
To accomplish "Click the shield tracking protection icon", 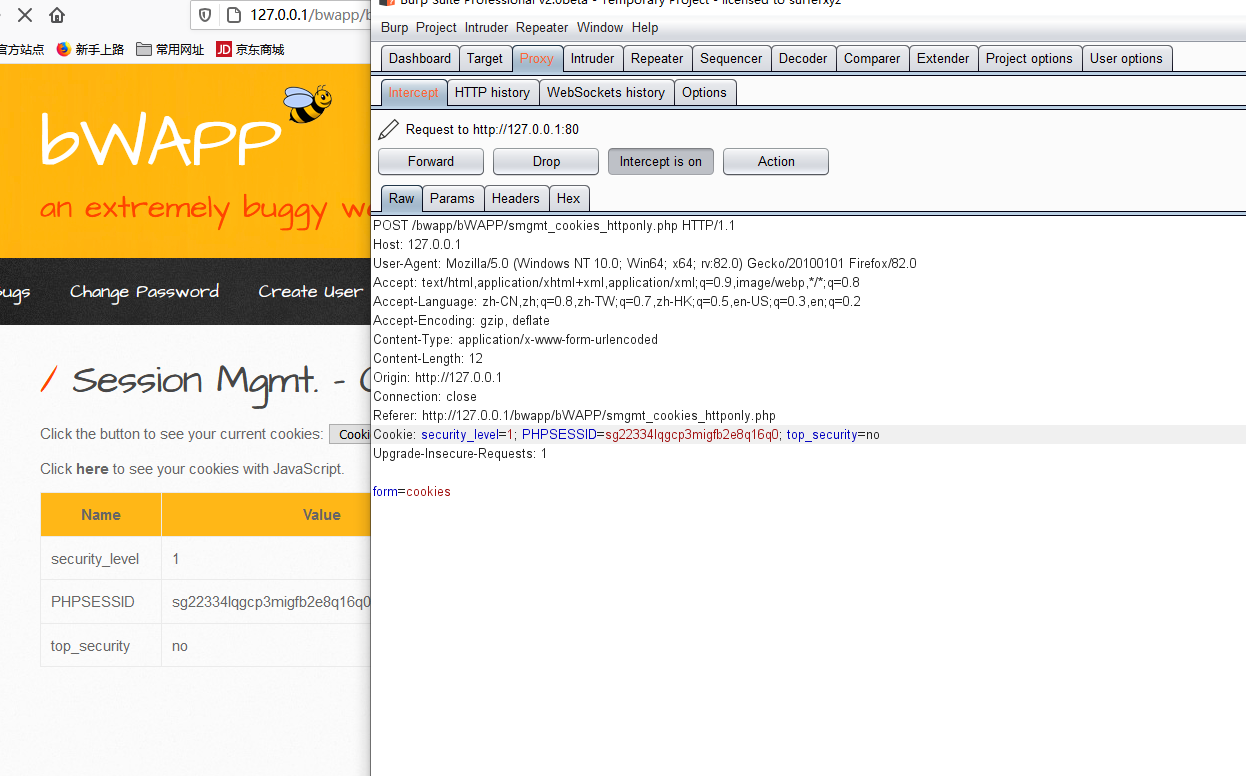I will pyautogui.click(x=205, y=15).
